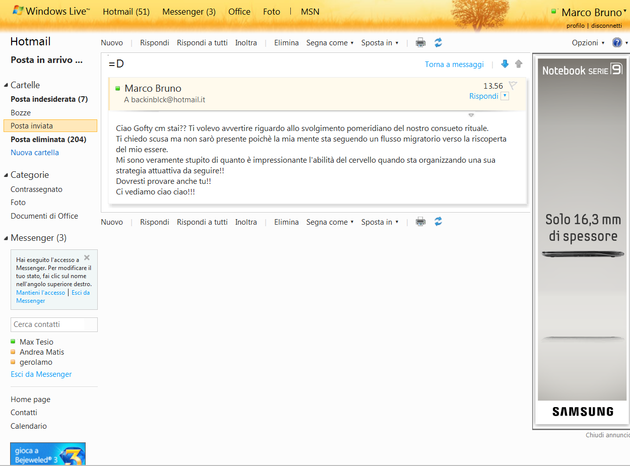Open top Segna come dropdown
The width and height of the screenshot is (630, 466).
[x=330, y=43]
